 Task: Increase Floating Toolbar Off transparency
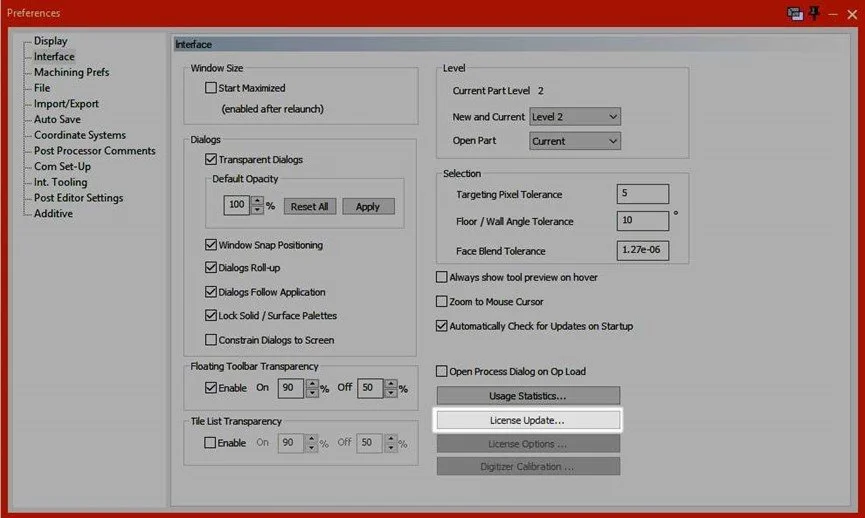point(391,383)
